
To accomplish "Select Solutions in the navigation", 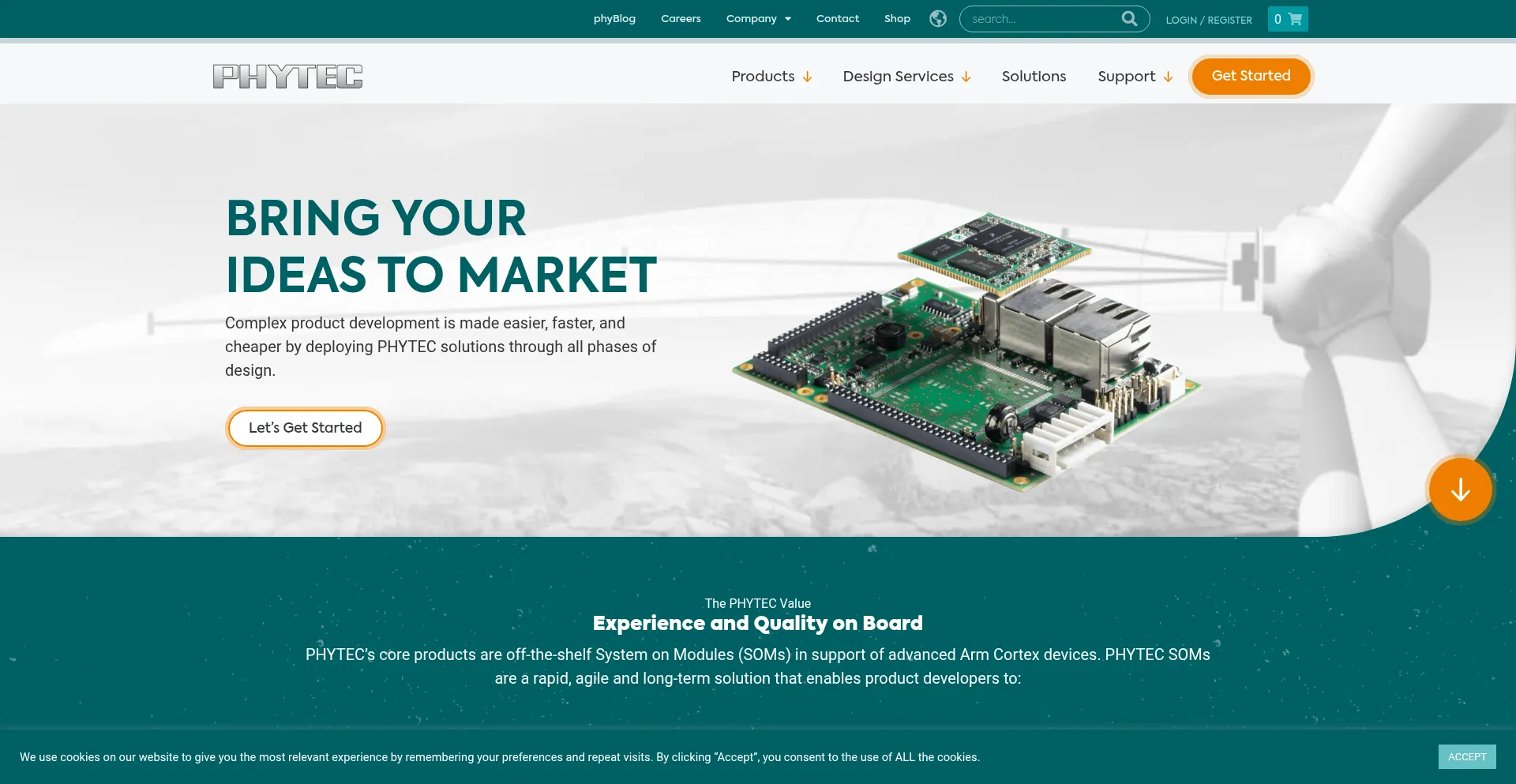I will pos(1034,76).
